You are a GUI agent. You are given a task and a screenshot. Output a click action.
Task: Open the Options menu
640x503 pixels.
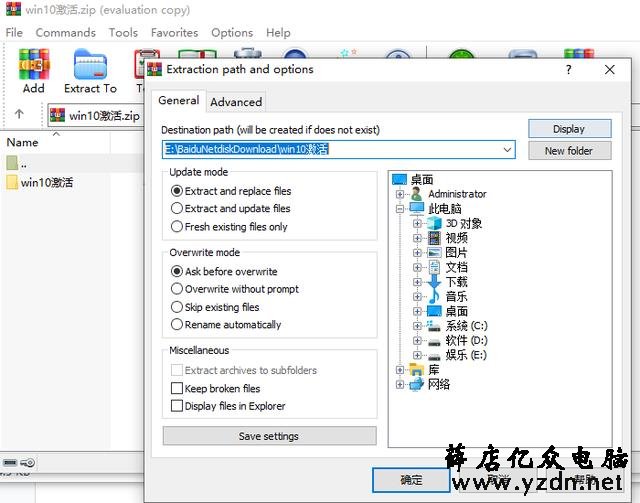[232, 33]
